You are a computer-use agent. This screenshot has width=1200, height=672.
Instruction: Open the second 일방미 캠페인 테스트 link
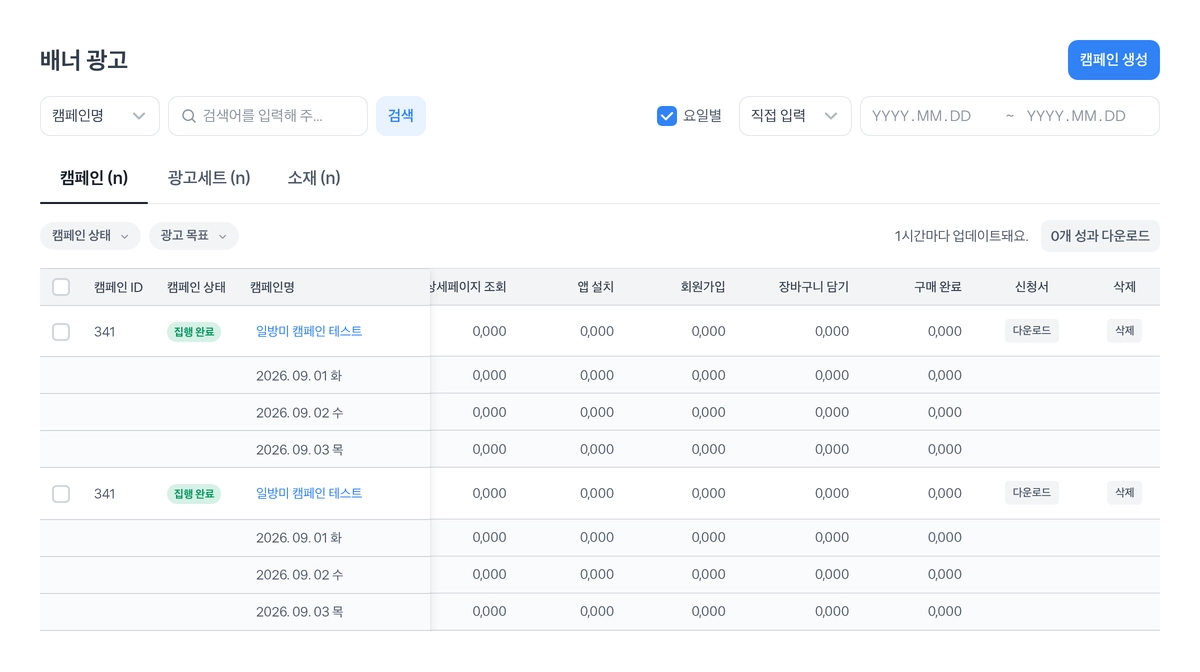(309, 493)
